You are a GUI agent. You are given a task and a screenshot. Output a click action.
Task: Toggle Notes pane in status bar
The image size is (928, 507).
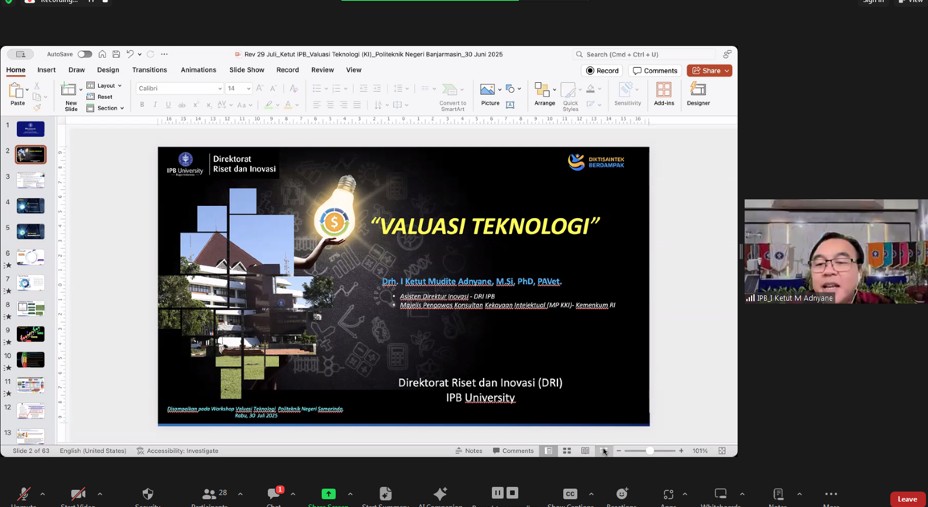(x=468, y=451)
